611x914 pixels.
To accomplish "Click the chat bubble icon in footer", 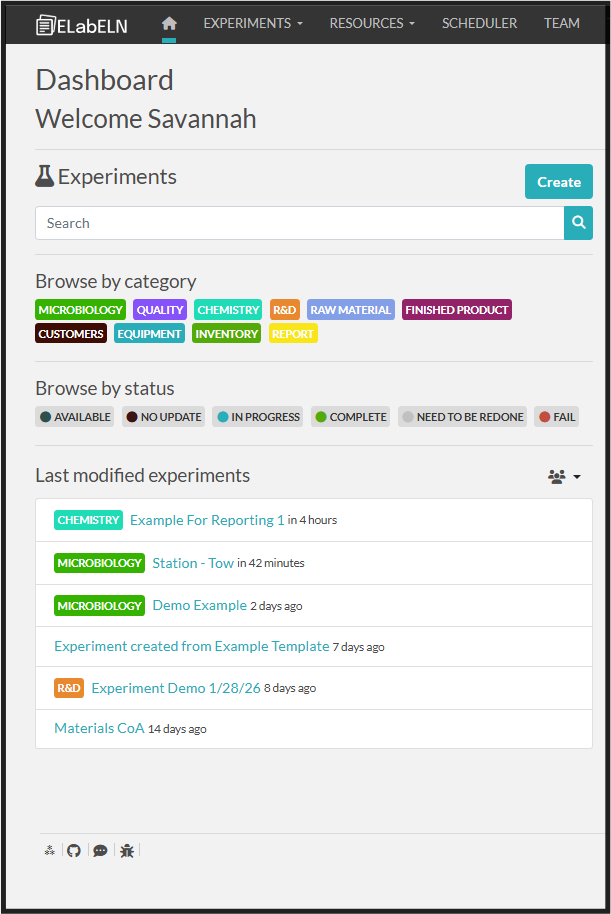I will click(x=100, y=850).
